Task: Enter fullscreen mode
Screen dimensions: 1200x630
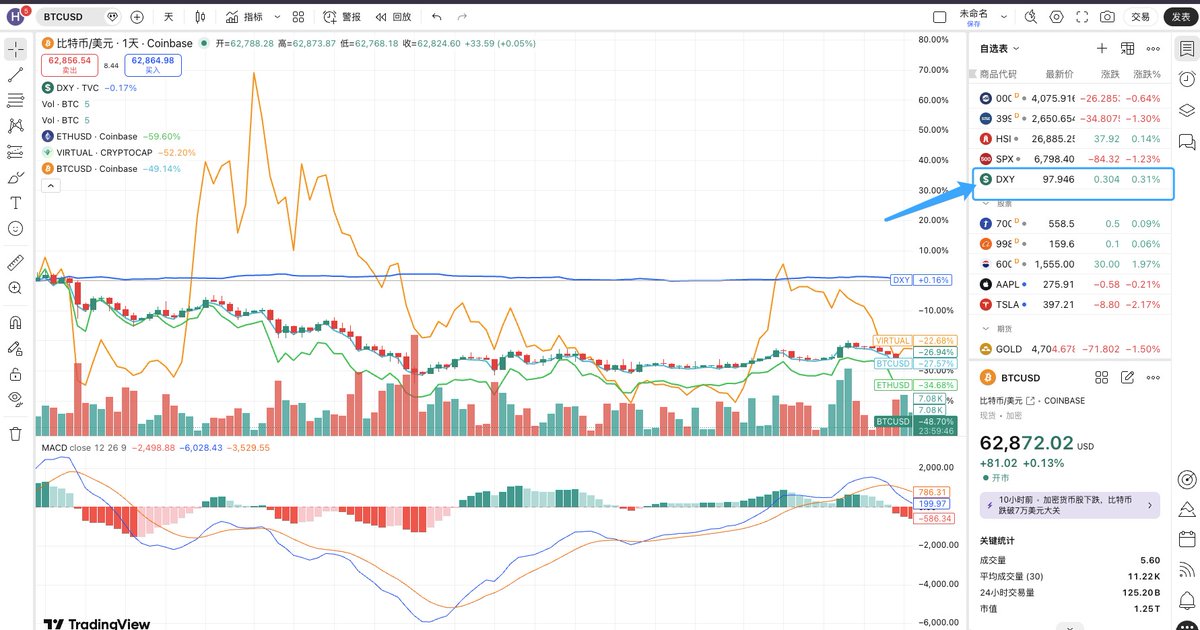Action: (1082, 17)
